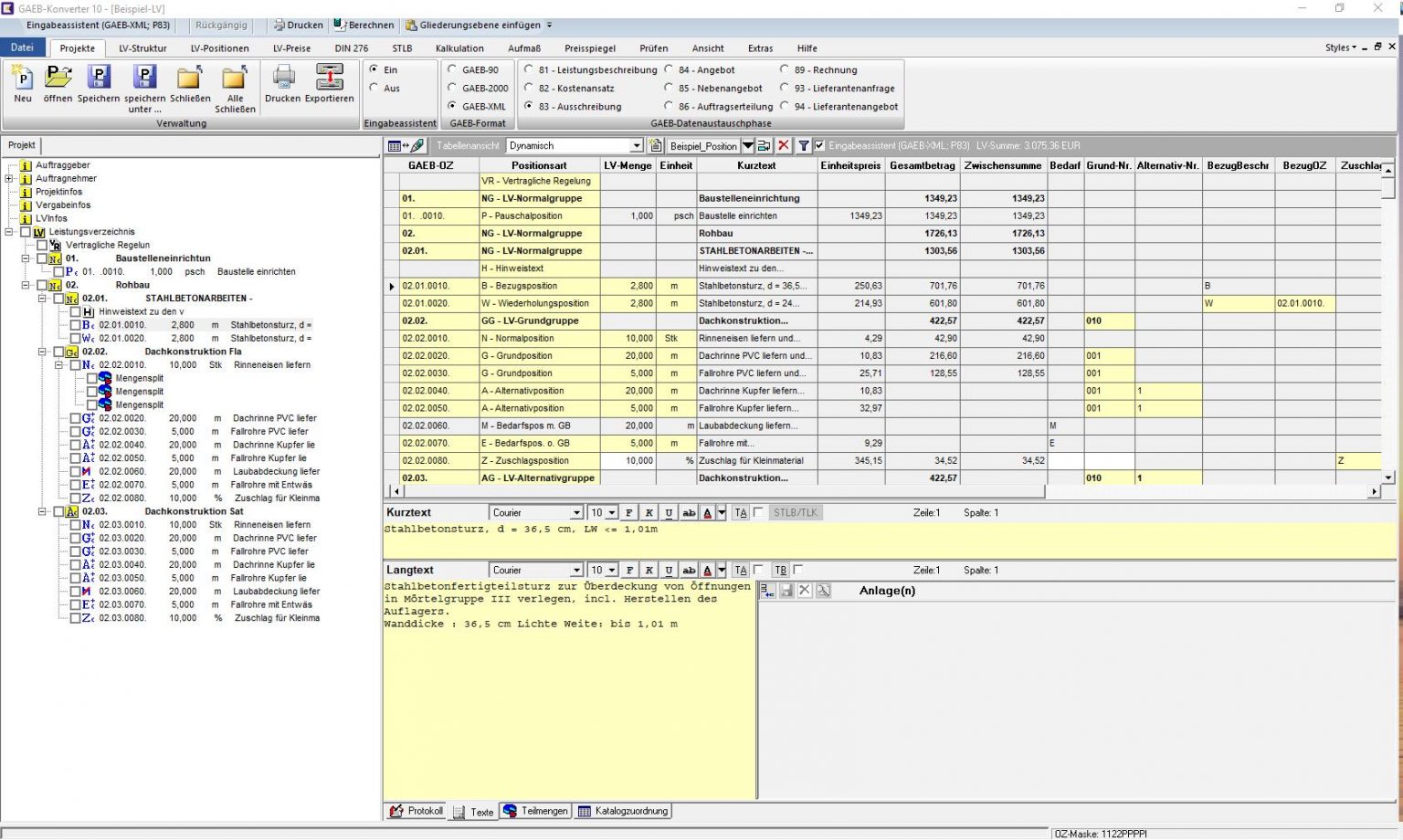Click the Alle Schließen folder icon
Image resolution: width=1403 pixels, height=840 pixels.
(235, 79)
